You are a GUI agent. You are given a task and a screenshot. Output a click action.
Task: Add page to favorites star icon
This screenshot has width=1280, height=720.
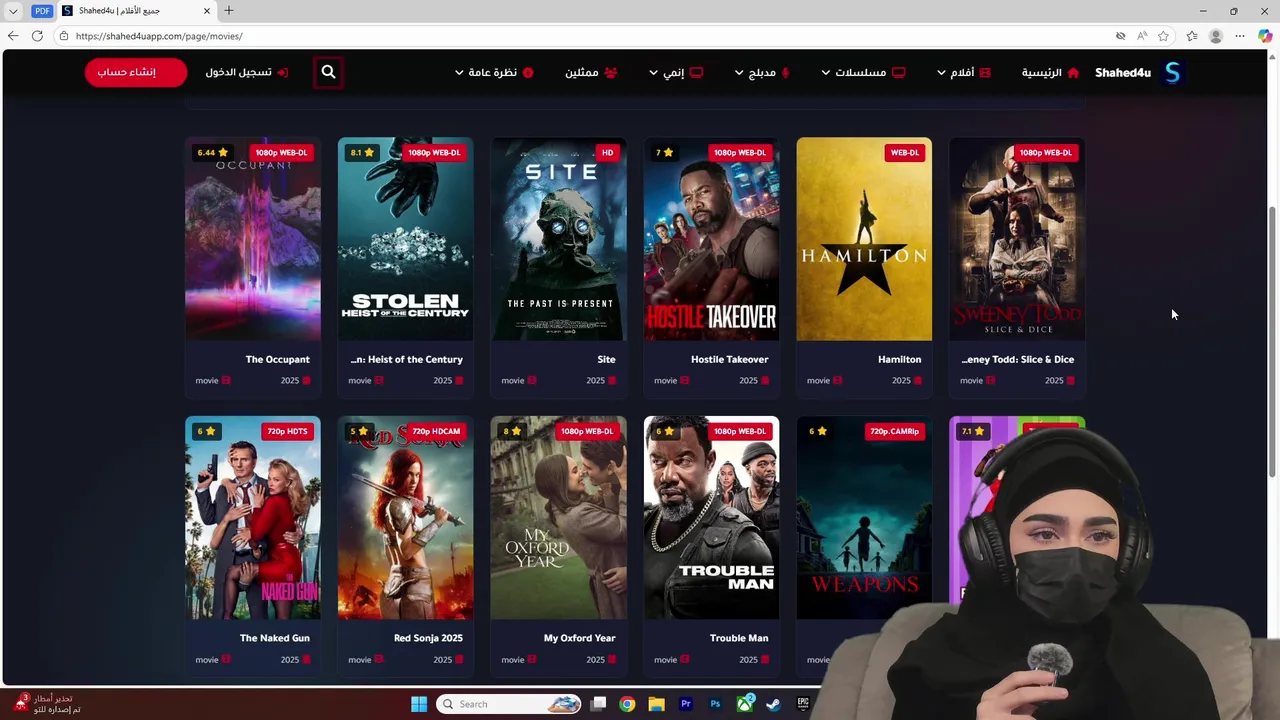pos(1163,36)
